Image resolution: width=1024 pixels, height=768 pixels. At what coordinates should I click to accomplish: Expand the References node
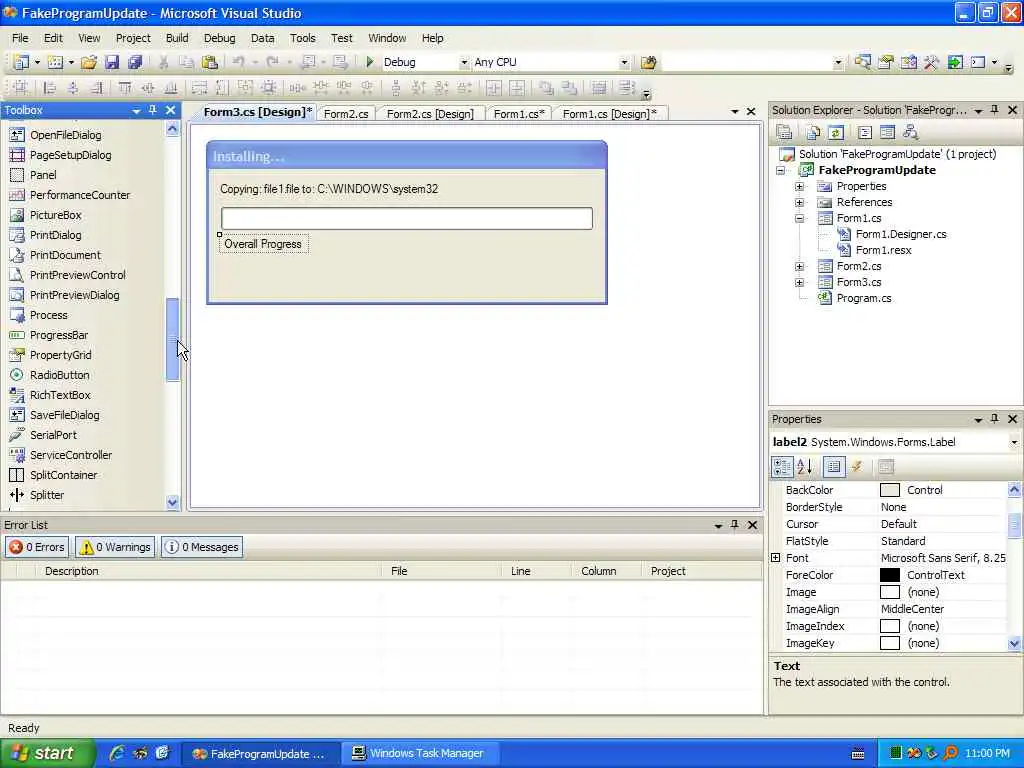click(x=799, y=202)
